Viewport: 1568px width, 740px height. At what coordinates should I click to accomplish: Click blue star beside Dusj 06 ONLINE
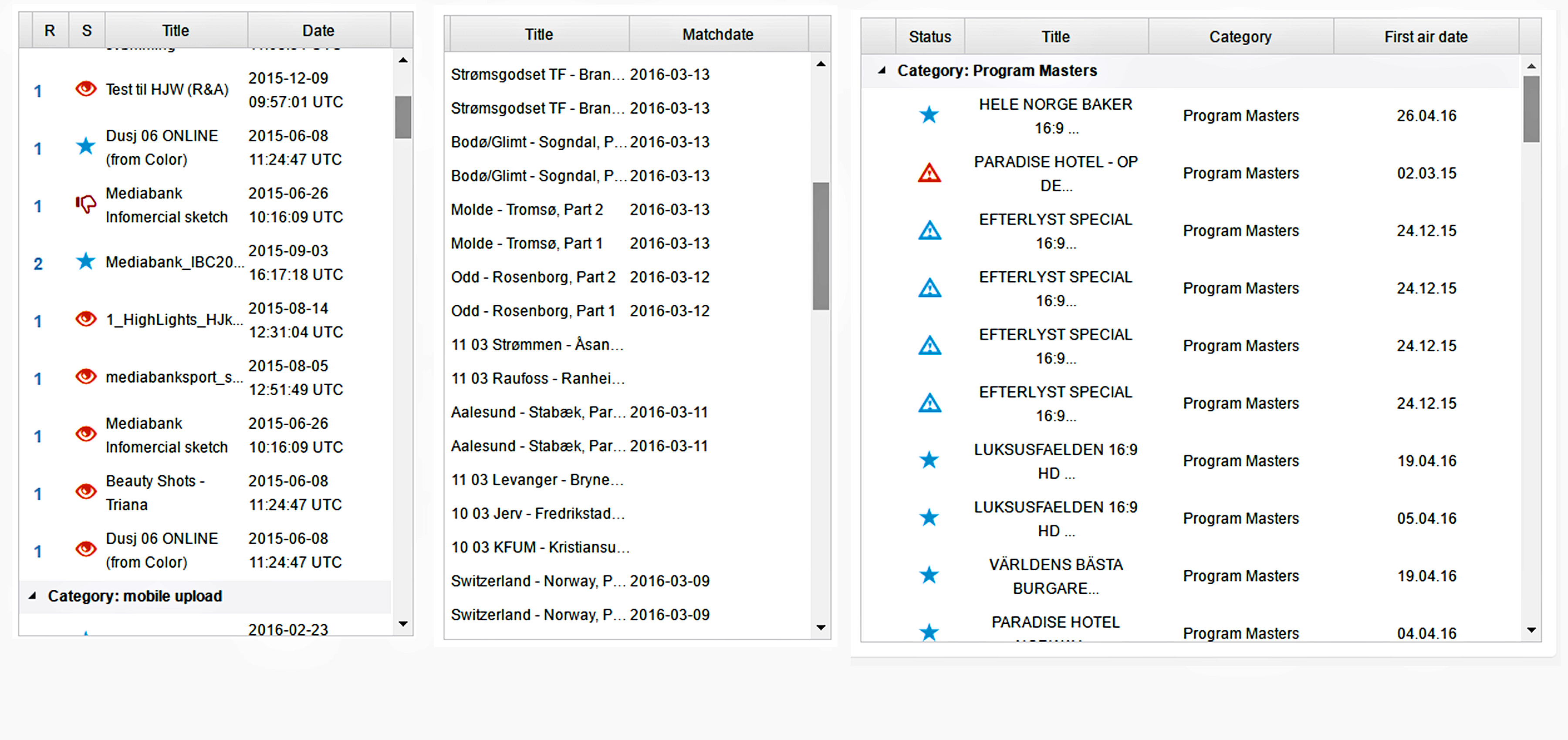click(86, 146)
